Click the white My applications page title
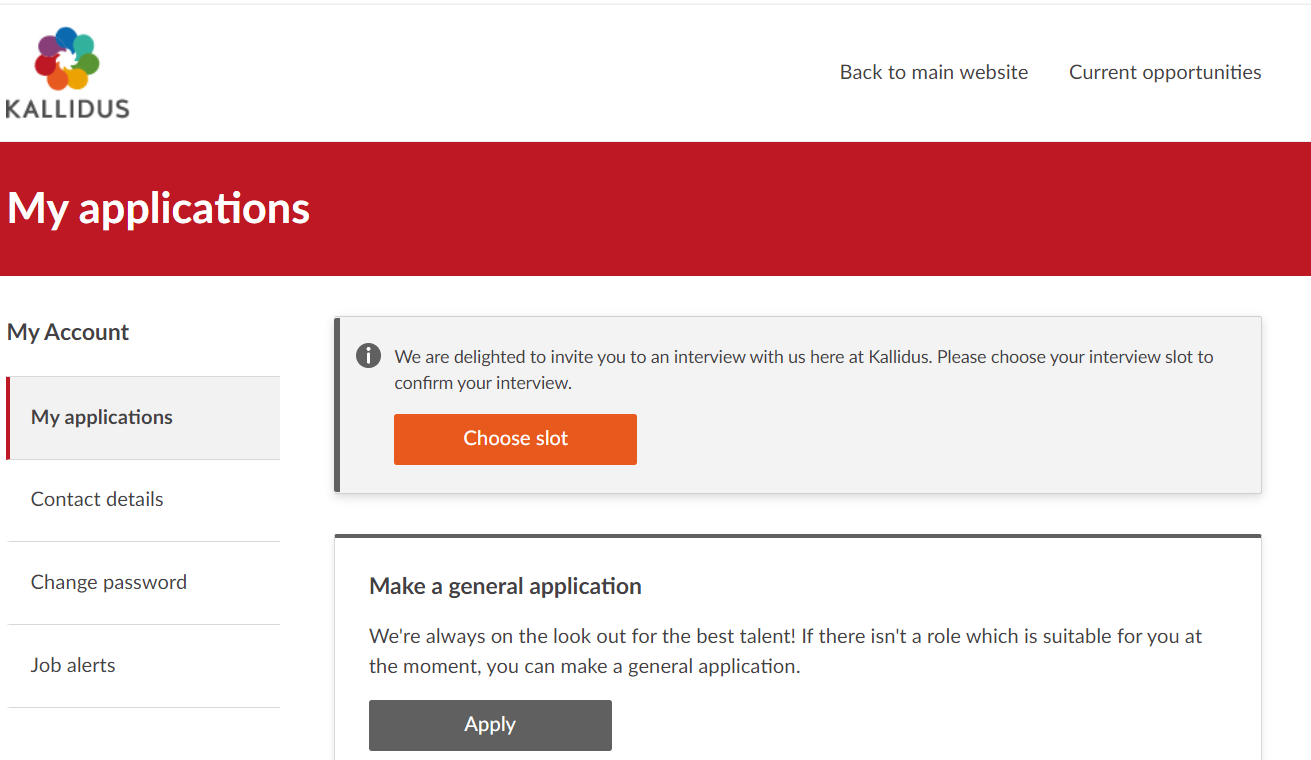The image size is (1311, 760). (159, 208)
